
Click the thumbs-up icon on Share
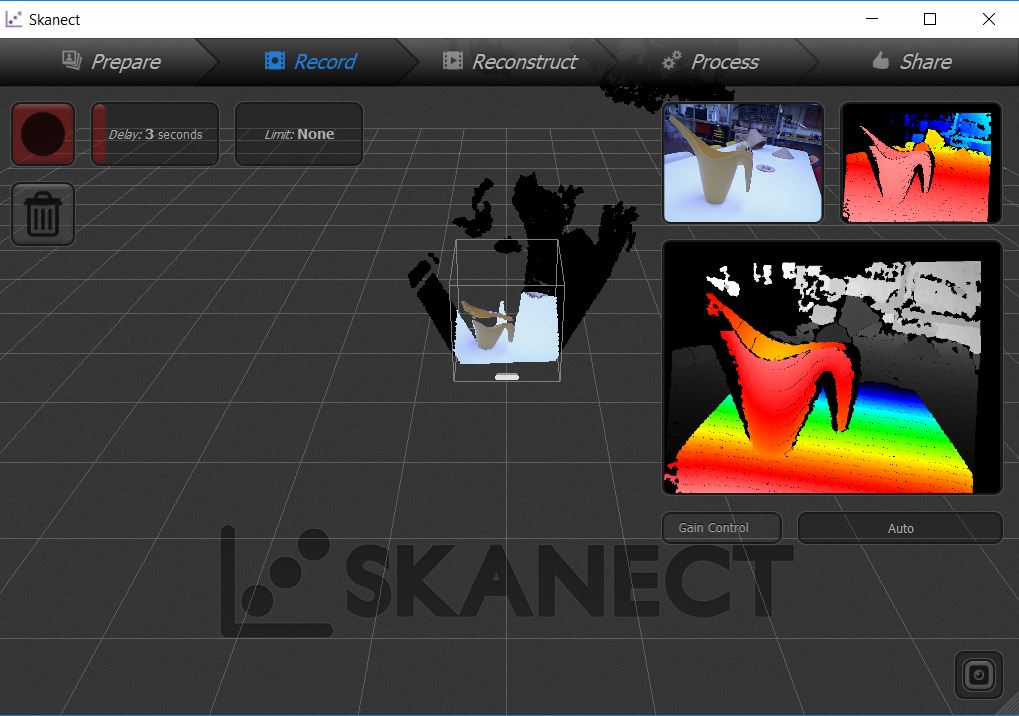[881, 60]
